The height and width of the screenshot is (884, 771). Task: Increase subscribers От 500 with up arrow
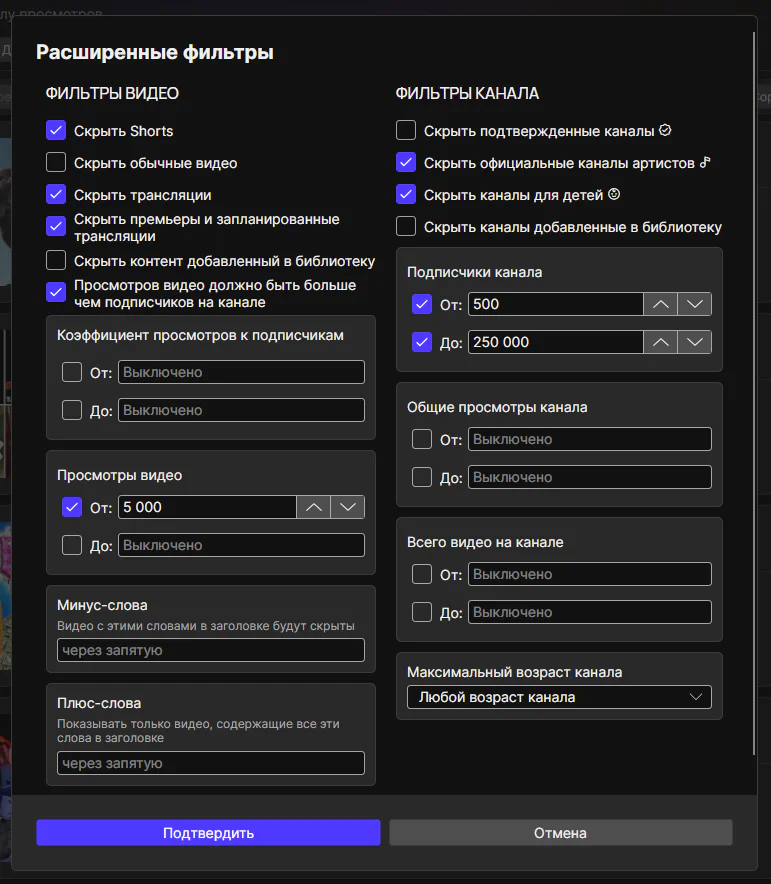click(x=661, y=304)
